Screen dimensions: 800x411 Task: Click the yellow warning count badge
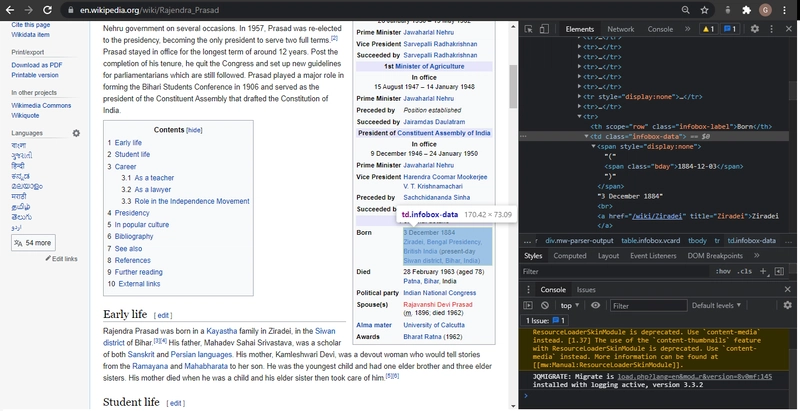click(708, 29)
